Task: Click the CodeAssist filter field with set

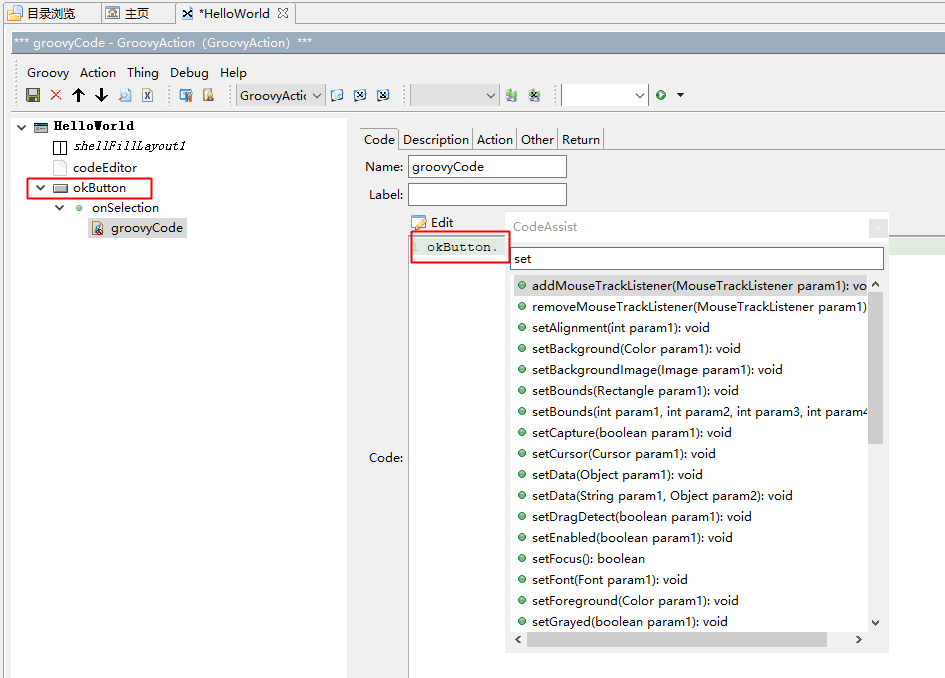Action: click(697, 259)
